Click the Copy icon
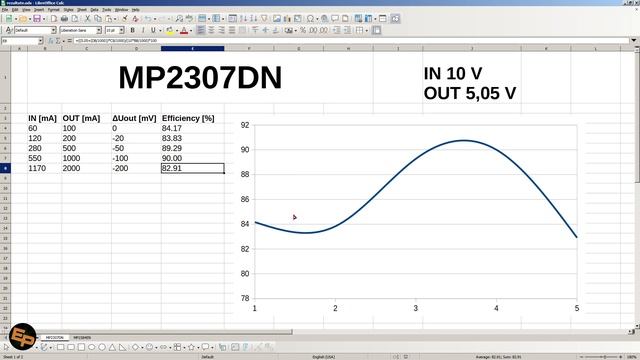This screenshot has width=640, height=360. 98,19
